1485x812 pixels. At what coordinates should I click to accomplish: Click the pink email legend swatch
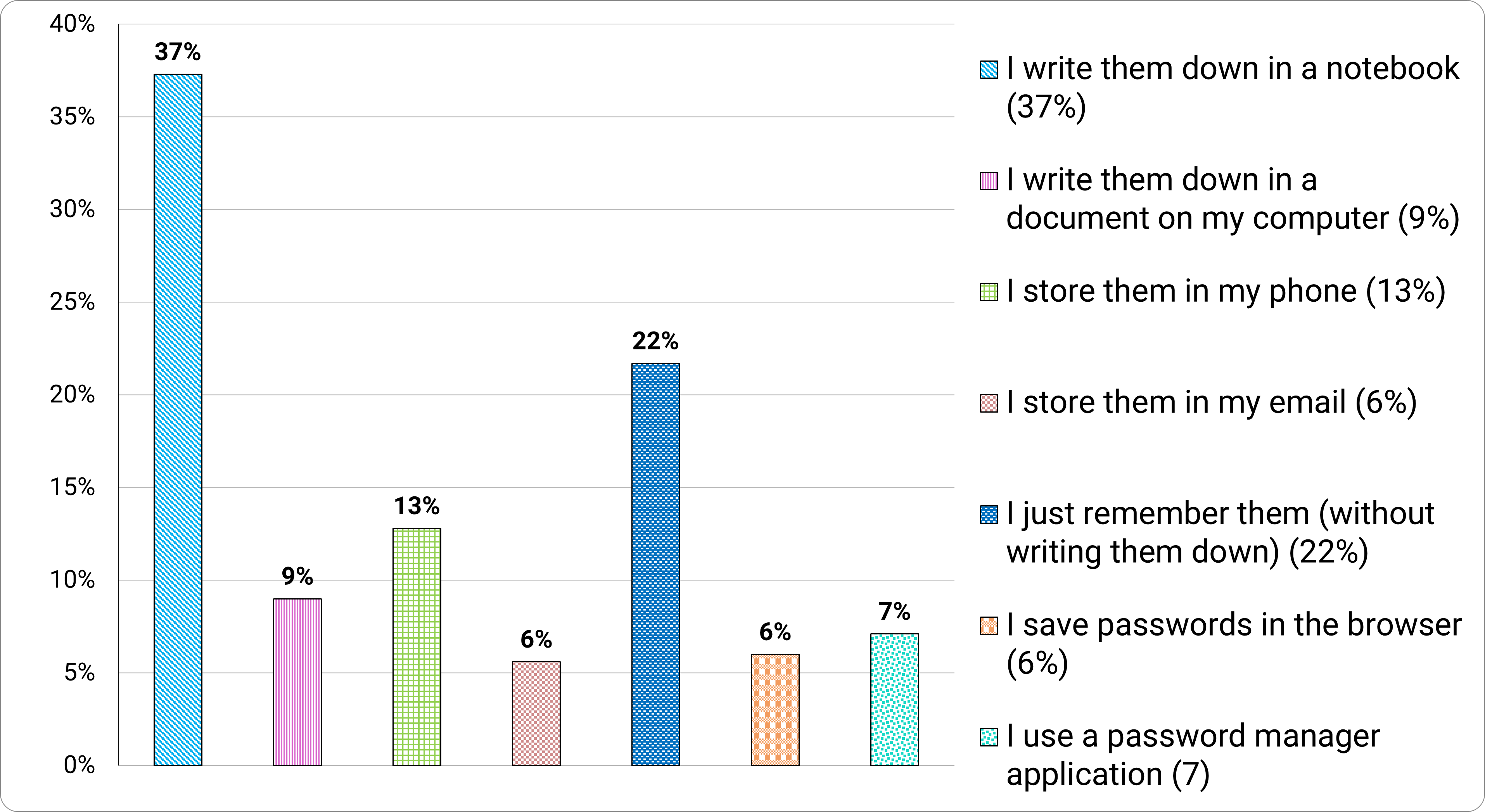tap(989, 403)
